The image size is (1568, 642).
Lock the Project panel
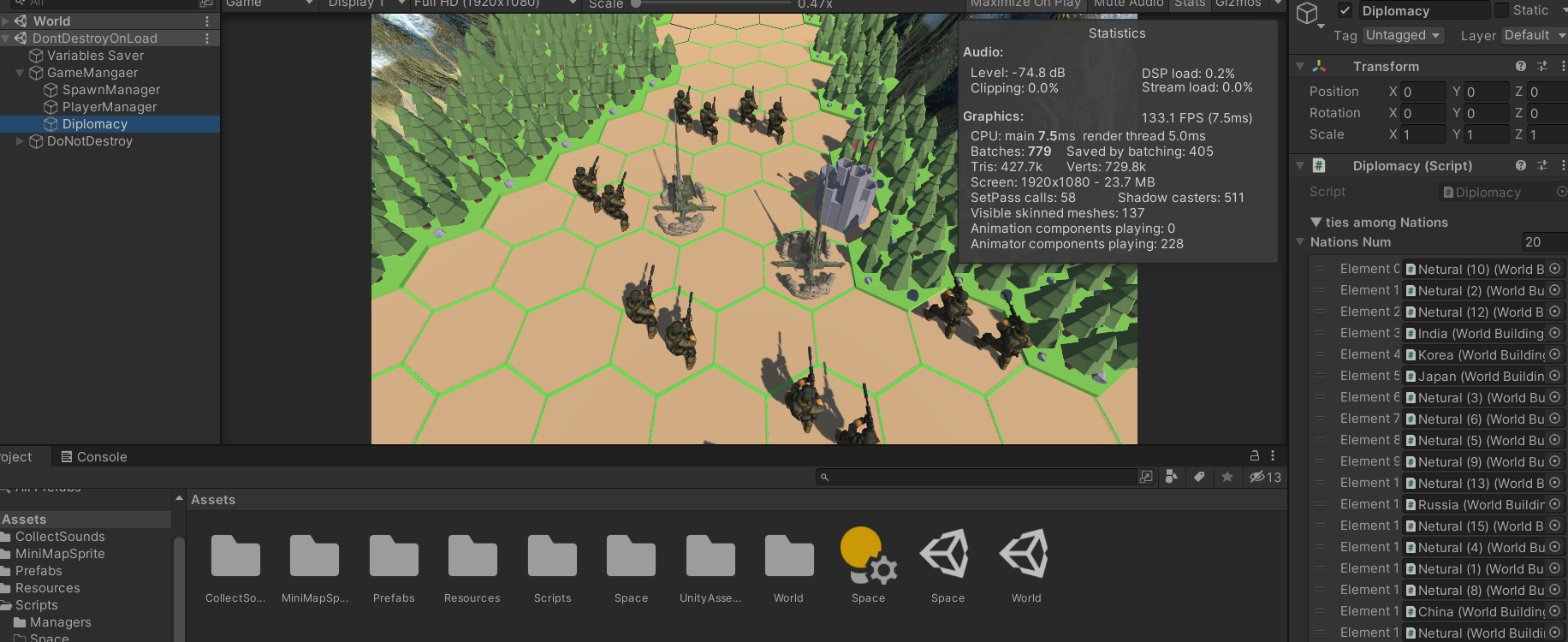tap(1255, 456)
